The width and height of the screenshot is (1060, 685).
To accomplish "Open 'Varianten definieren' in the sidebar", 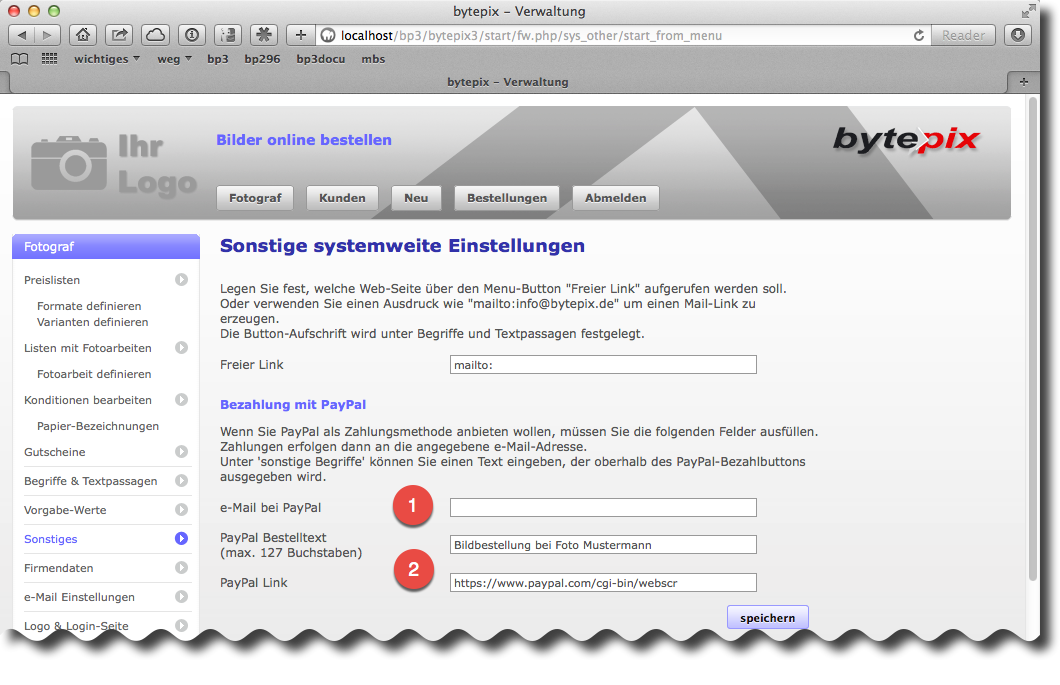I will click(93, 322).
